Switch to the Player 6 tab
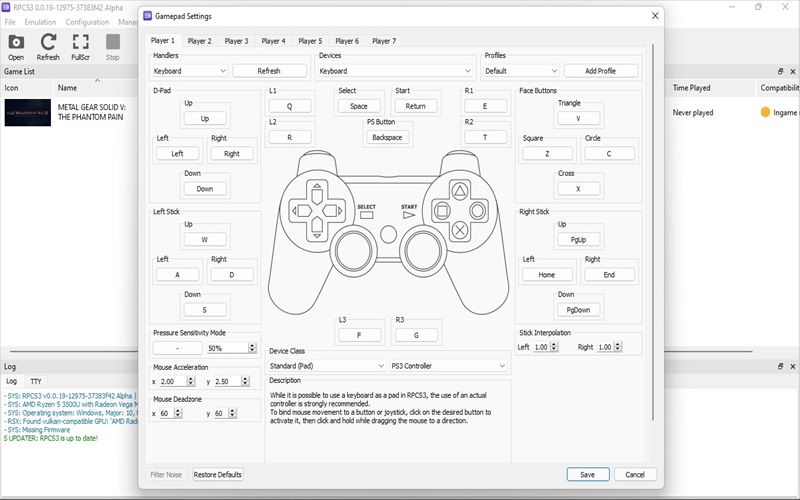This screenshot has height=500, width=800. tap(347, 41)
